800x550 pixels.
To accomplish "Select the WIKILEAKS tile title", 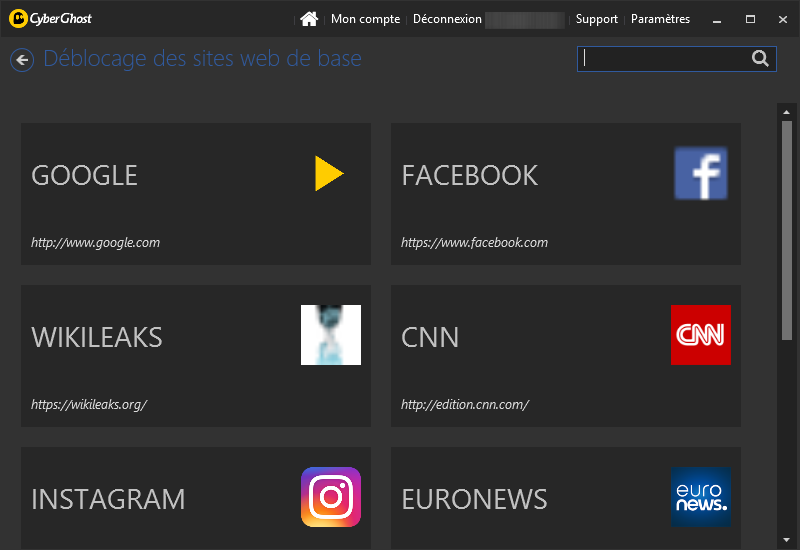I will 97,338.
